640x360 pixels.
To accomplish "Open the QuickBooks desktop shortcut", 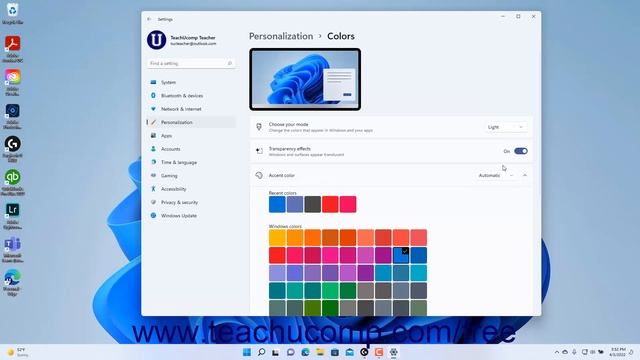I will pos(13,182).
